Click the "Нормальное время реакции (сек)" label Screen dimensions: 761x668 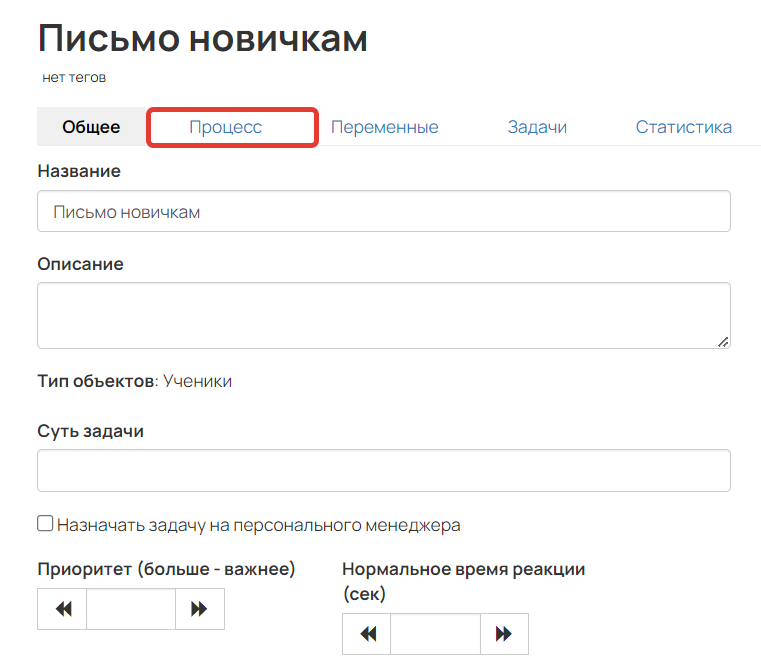click(x=463, y=581)
